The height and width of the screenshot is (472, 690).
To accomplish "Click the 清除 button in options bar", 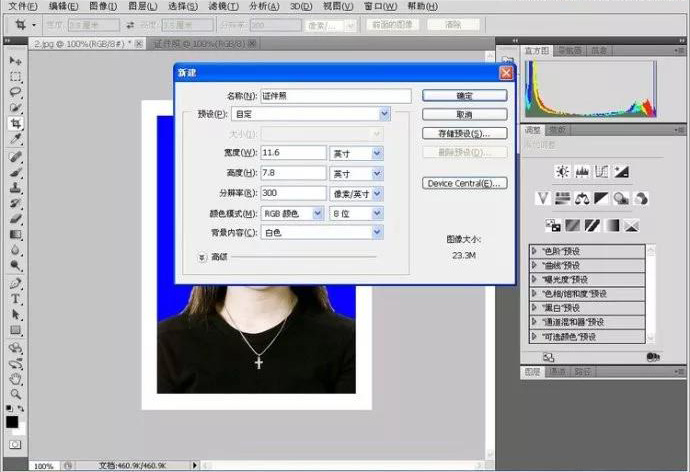I will tap(453, 25).
